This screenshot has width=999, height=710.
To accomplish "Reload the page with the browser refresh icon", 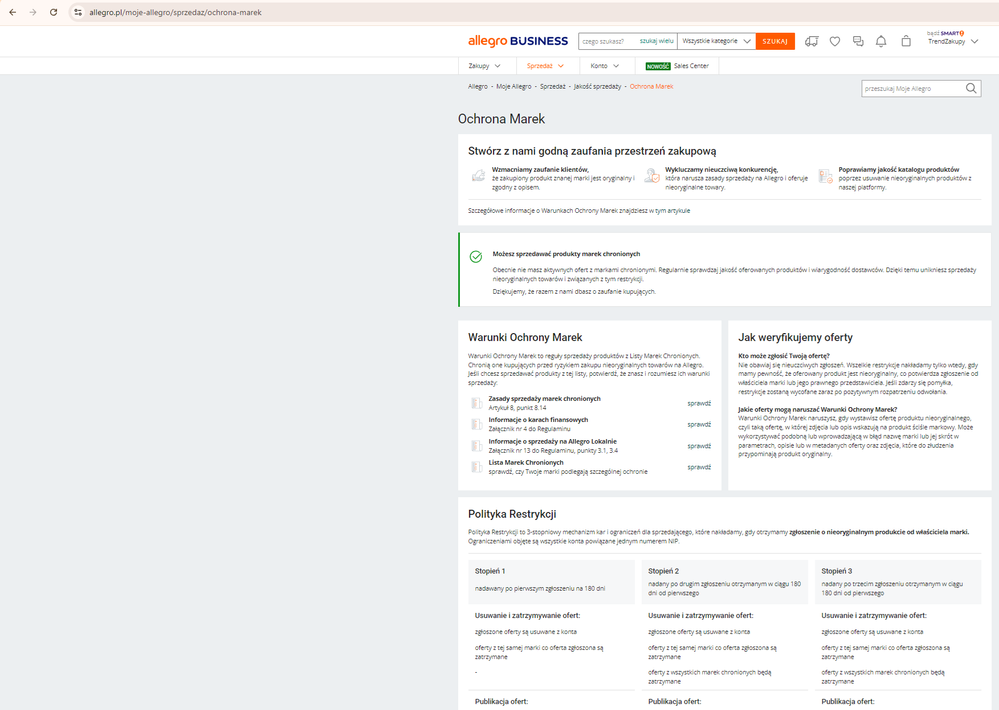I will click(x=54, y=12).
